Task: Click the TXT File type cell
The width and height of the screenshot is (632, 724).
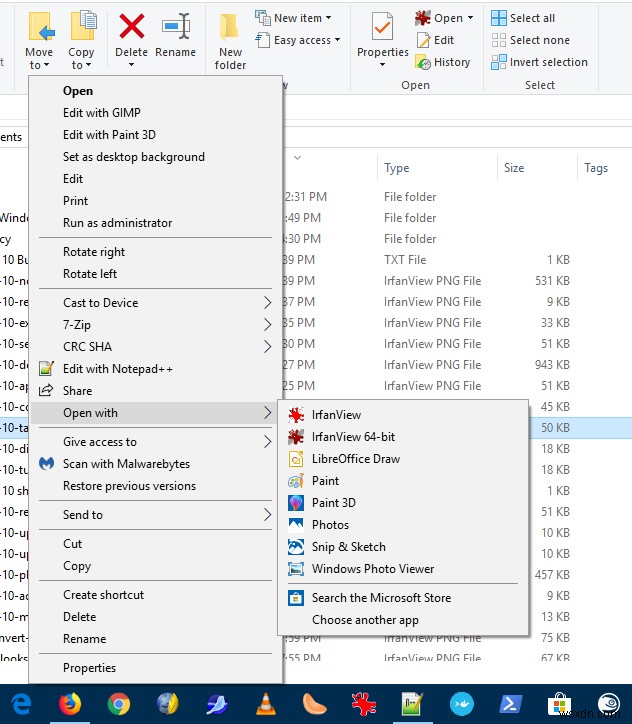Action: pyautogui.click(x=405, y=260)
